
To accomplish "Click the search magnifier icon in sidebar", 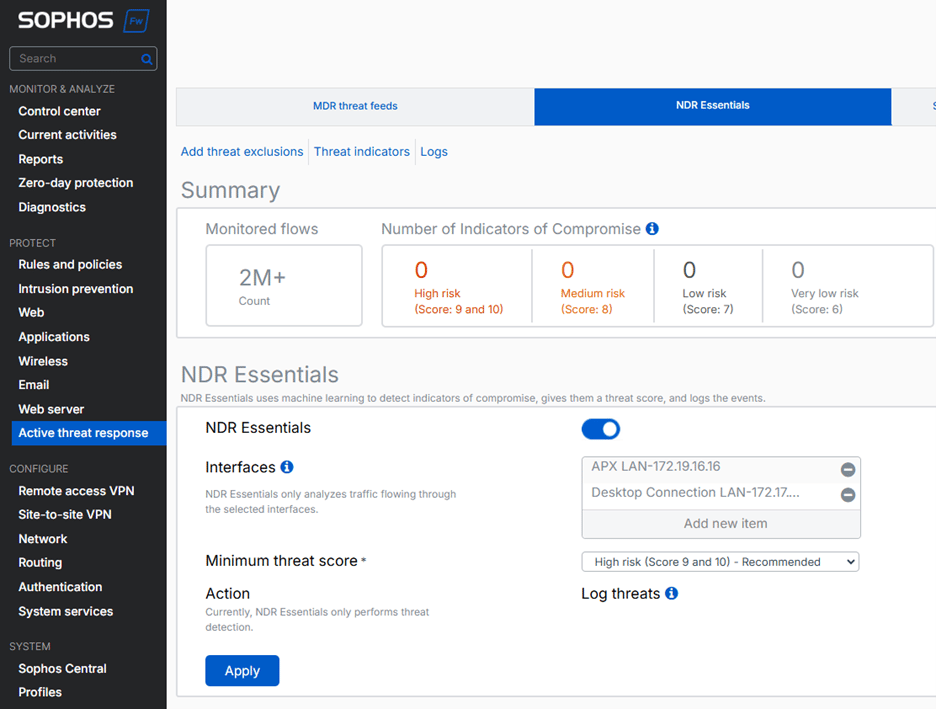I will pos(147,59).
